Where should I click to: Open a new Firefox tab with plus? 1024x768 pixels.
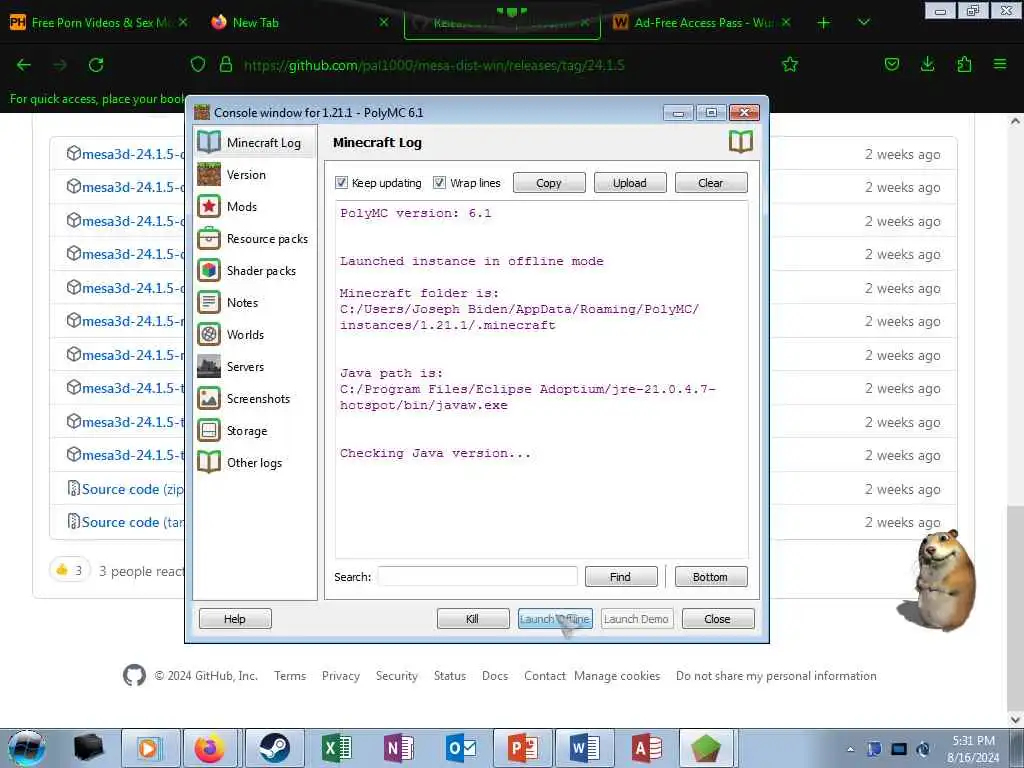click(x=824, y=23)
